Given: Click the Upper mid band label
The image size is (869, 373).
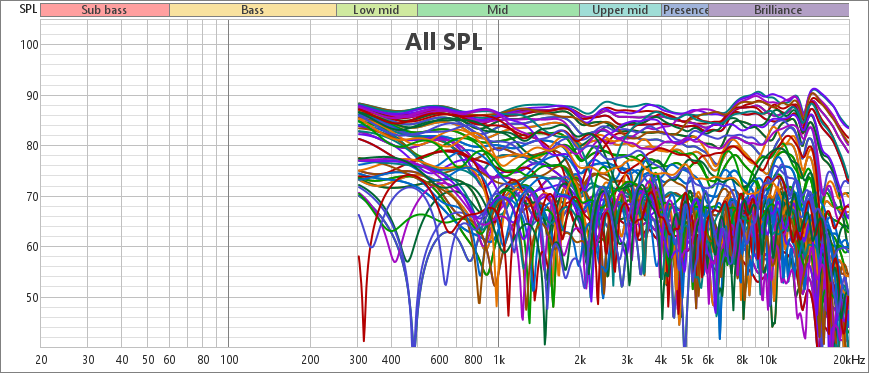Looking at the screenshot, I should (x=620, y=10).
